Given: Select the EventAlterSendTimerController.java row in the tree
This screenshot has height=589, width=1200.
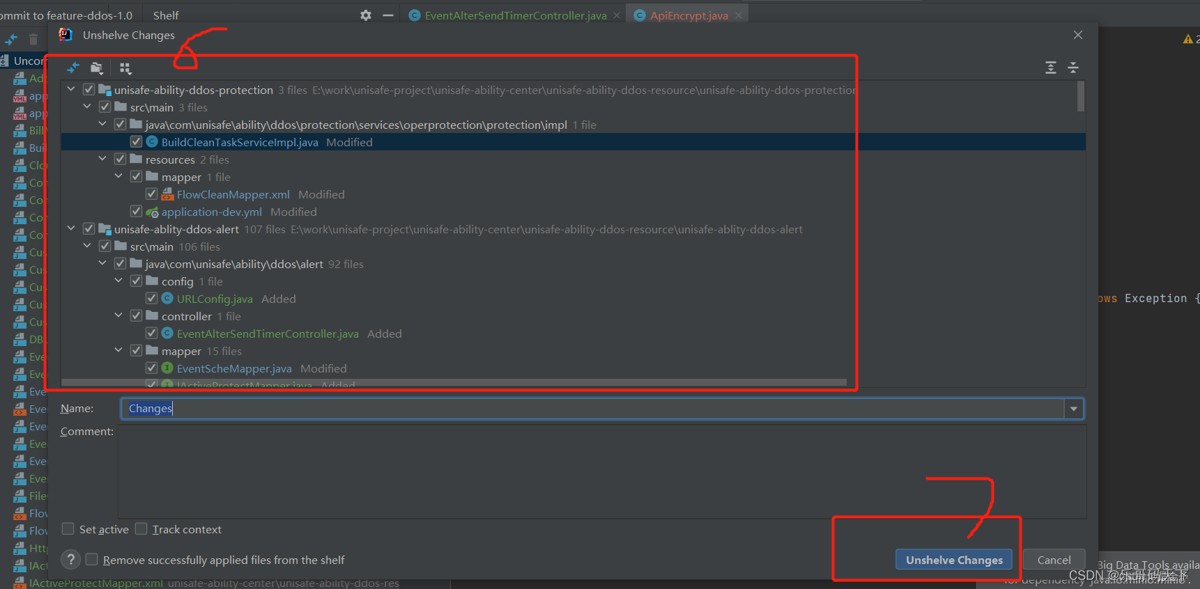Looking at the screenshot, I should [572, 334].
